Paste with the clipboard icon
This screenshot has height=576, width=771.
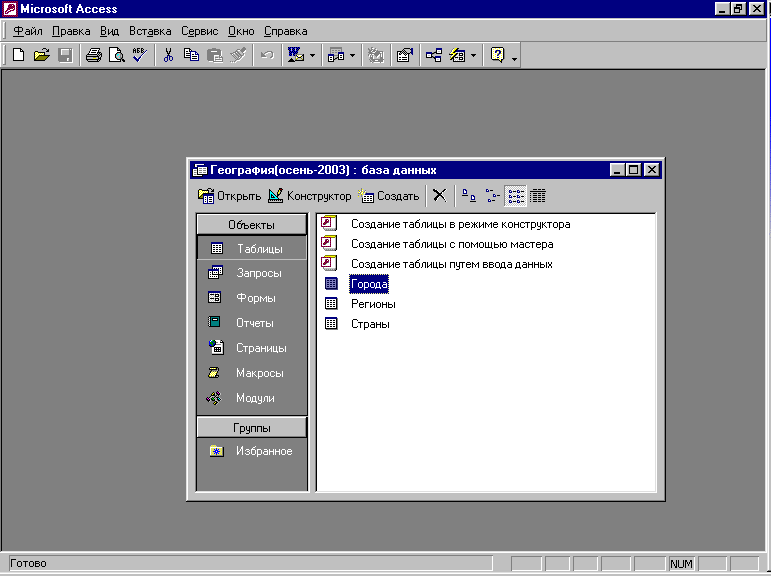[x=214, y=55]
